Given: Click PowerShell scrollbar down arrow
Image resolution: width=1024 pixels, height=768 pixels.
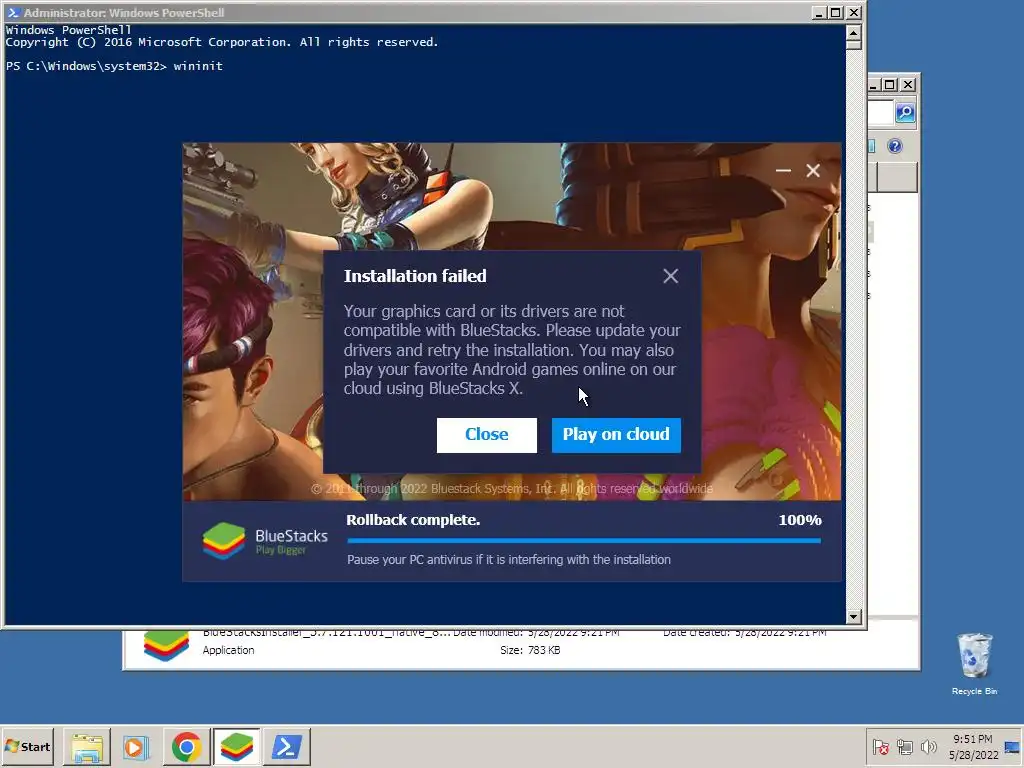Looking at the screenshot, I should (854, 616).
